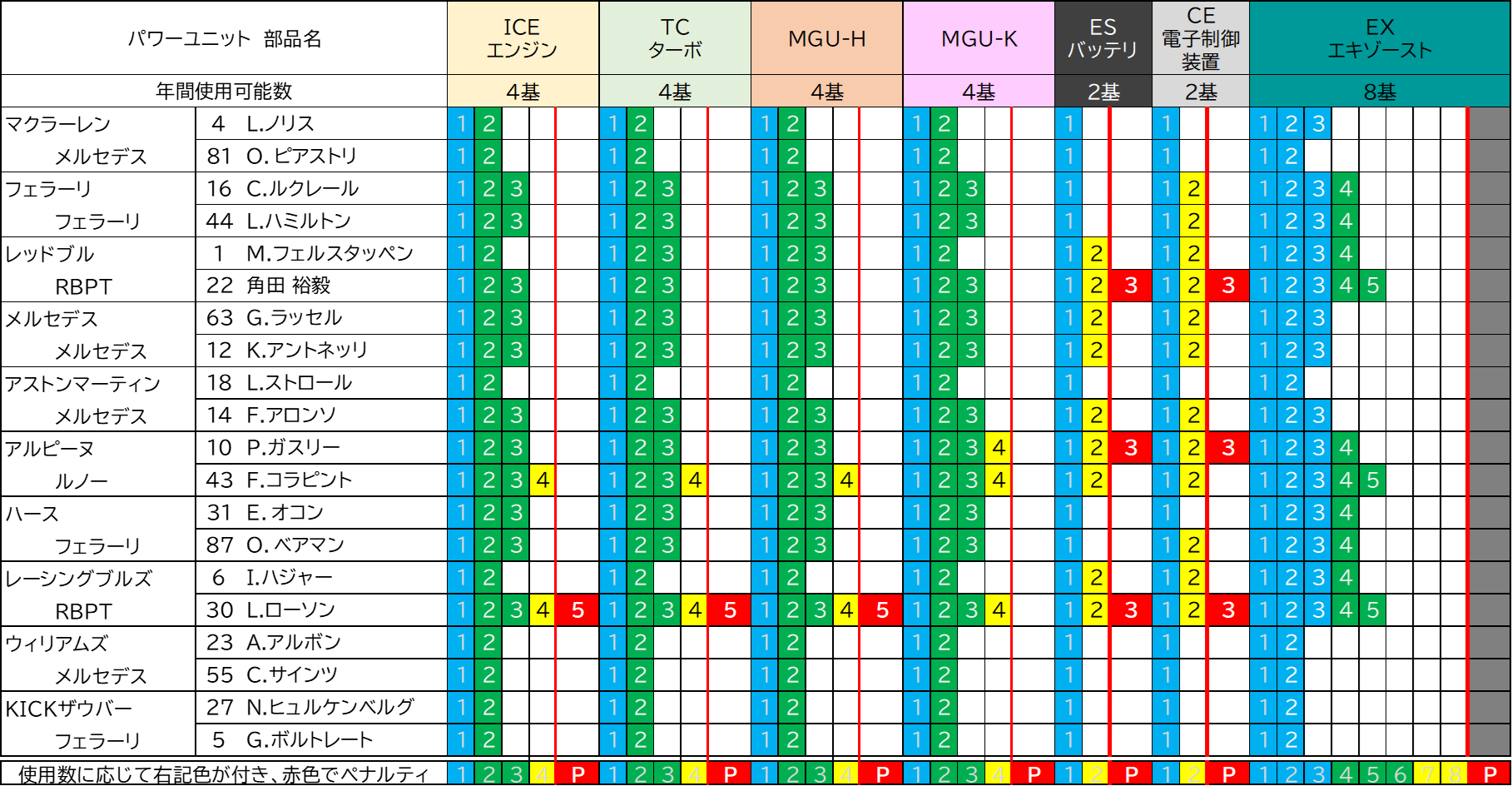Click driver name M.フェルスタッペン
Viewport: 1512px width, 786px height.
330,253
